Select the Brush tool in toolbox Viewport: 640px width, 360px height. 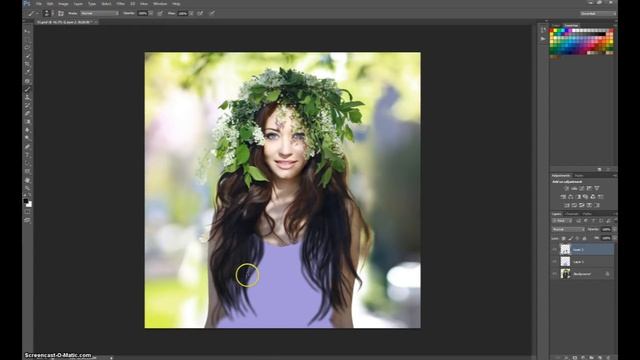pyautogui.click(x=27, y=89)
